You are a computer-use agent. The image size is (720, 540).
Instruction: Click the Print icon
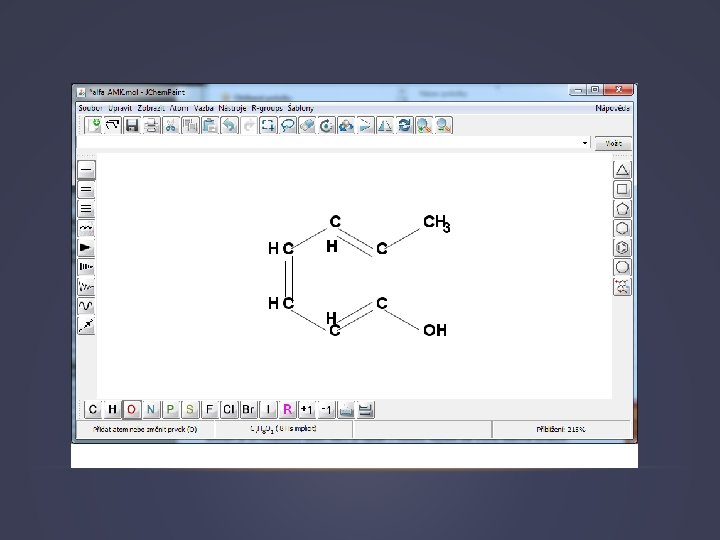click(x=151, y=125)
